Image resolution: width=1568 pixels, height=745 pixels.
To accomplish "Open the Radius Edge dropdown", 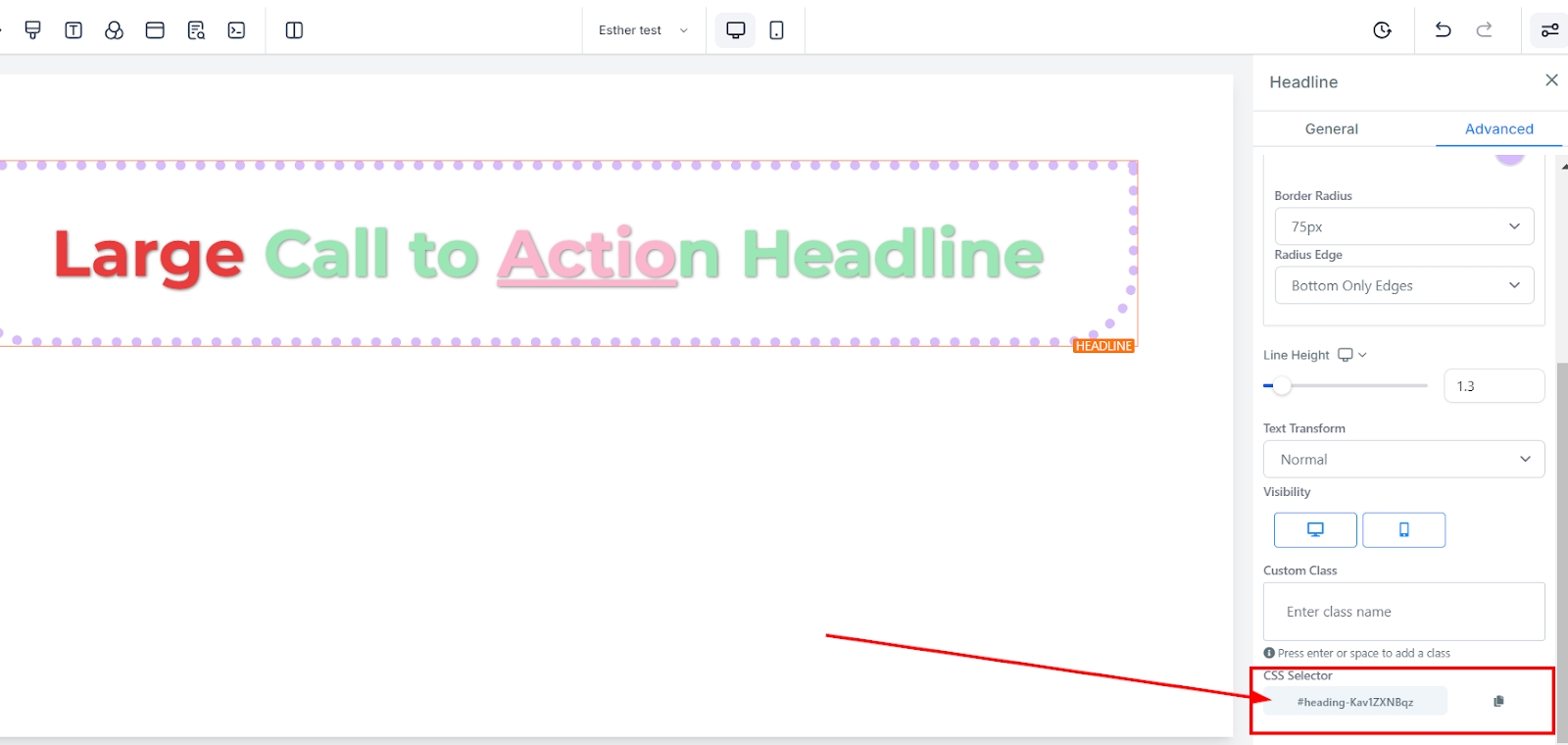I will [1403, 285].
